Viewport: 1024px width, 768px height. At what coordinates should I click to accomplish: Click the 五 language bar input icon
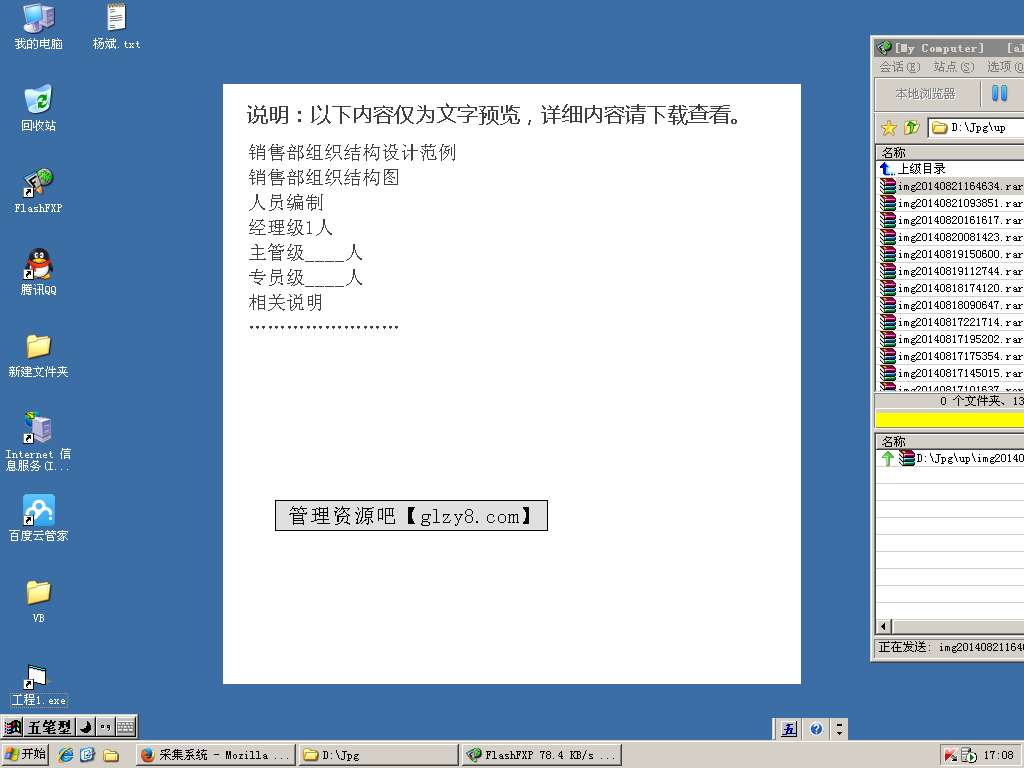click(x=790, y=729)
